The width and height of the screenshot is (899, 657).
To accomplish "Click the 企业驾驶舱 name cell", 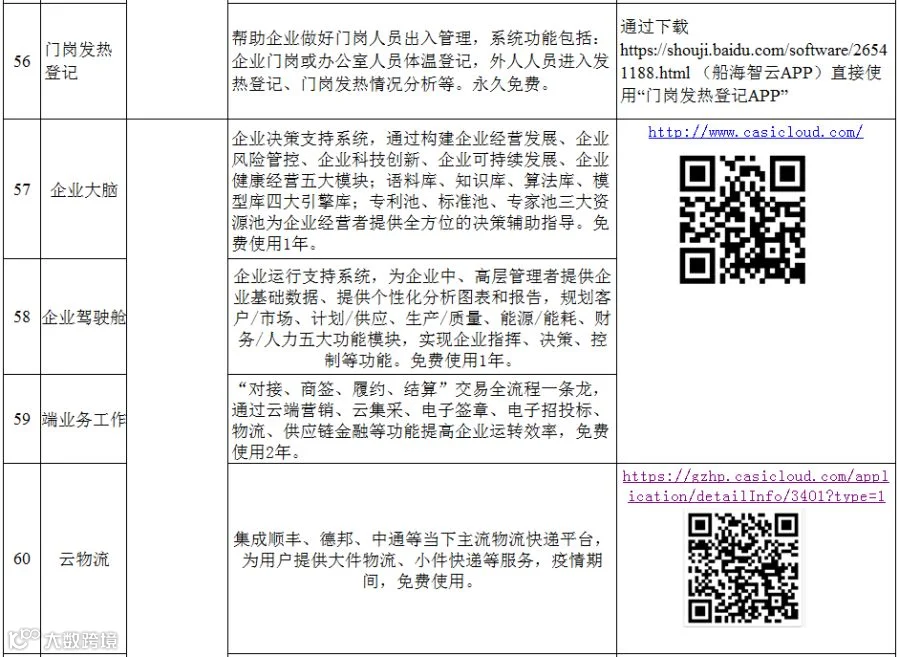I will click(x=84, y=316).
